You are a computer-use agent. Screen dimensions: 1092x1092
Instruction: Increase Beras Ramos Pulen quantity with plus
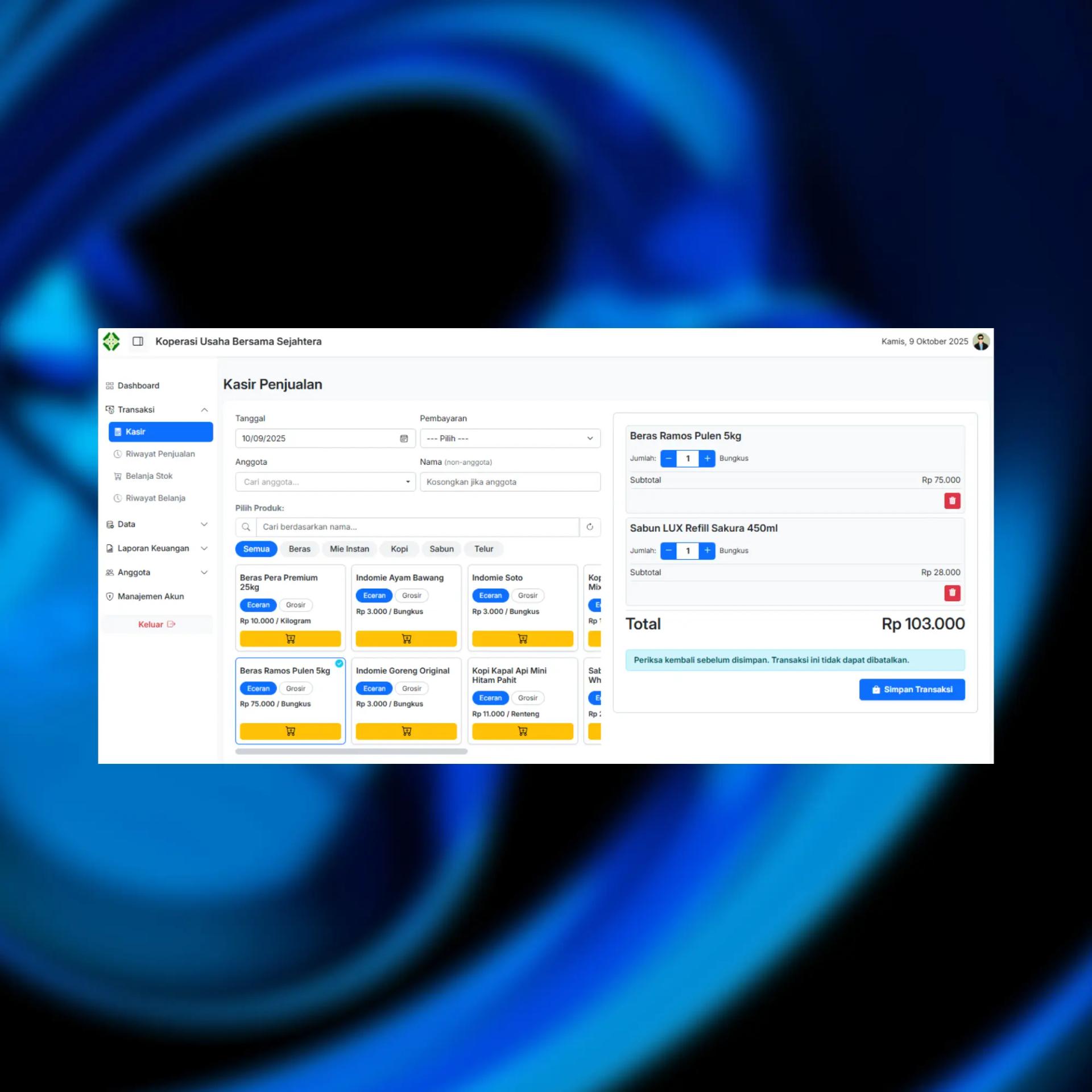coord(707,458)
